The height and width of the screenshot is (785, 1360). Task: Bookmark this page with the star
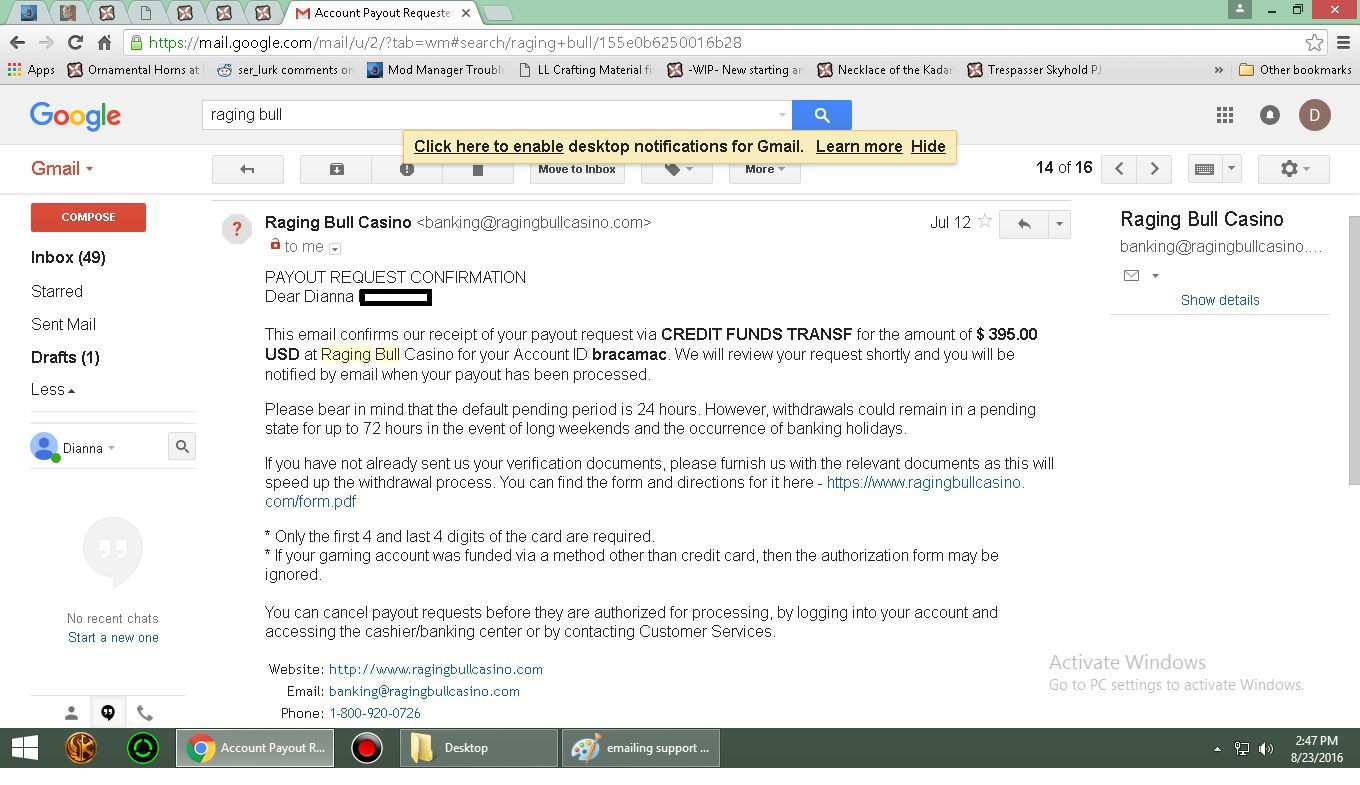click(1314, 42)
